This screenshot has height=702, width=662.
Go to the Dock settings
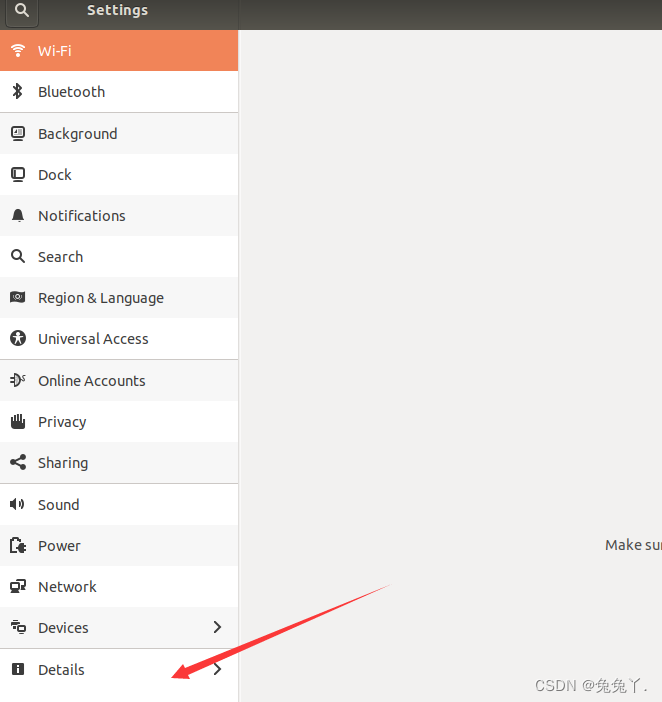tap(119, 175)
